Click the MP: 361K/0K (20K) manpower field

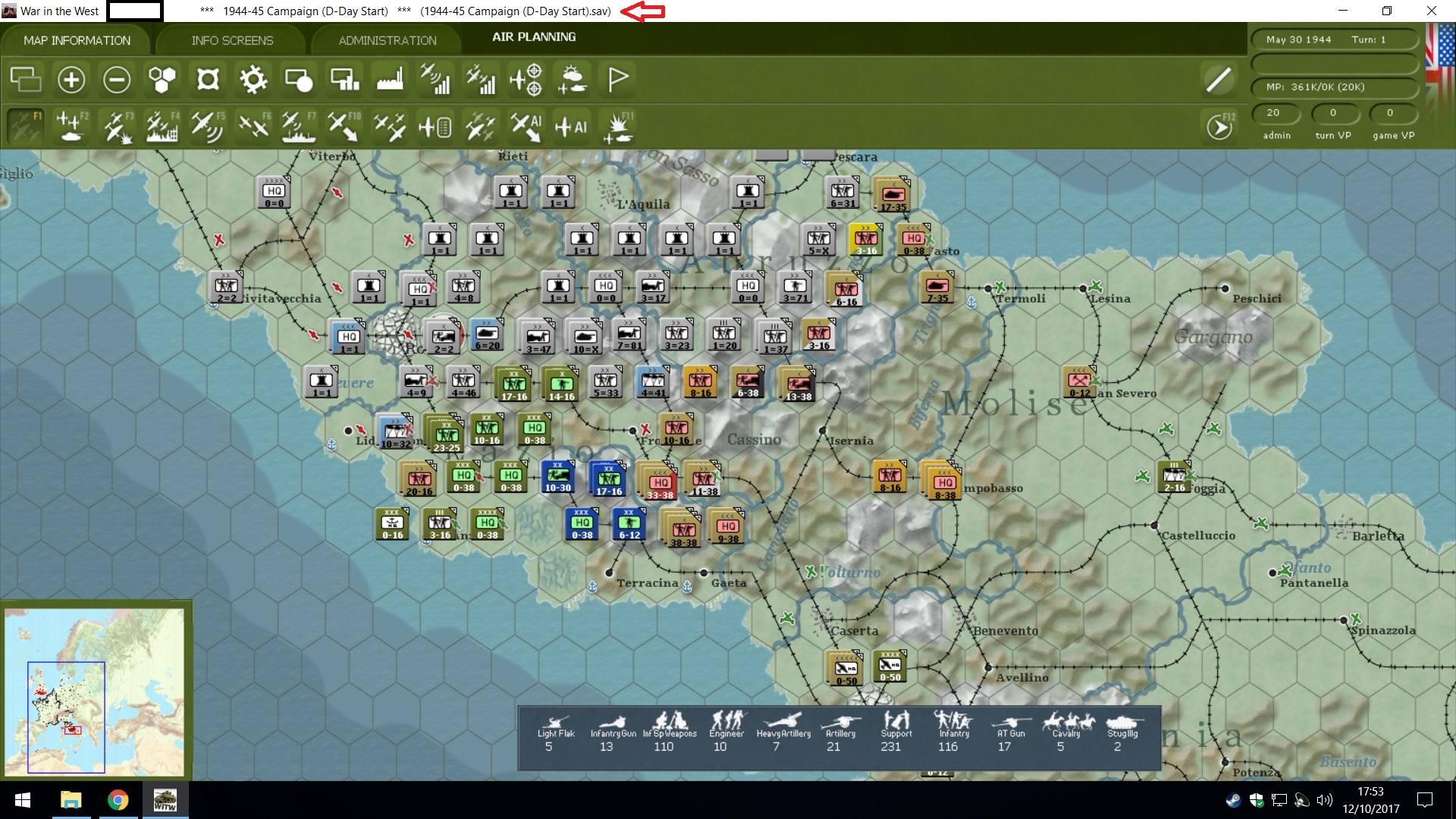click(1333, 87)
